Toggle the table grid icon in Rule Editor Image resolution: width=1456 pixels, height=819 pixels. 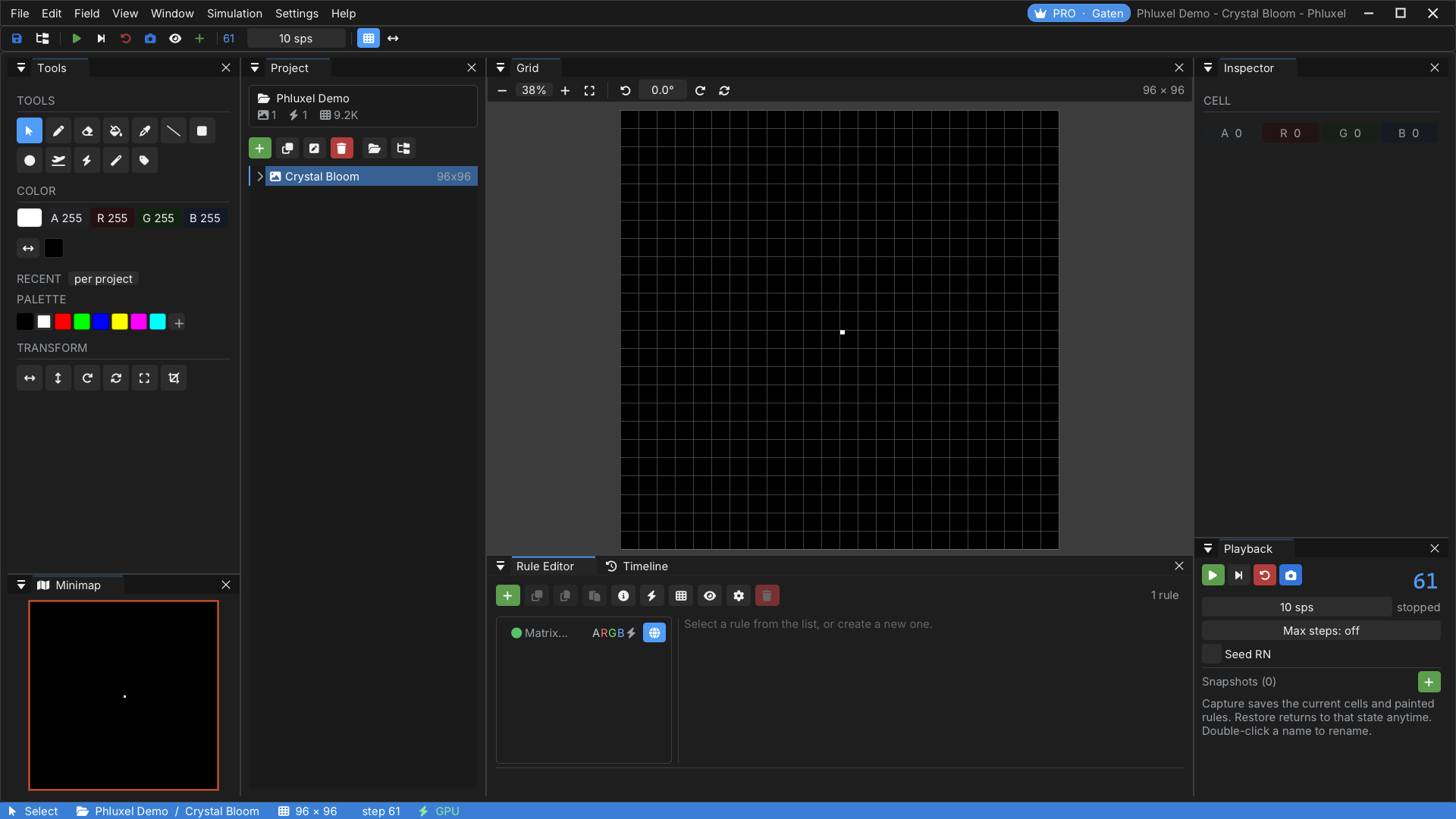coord(681,596)
